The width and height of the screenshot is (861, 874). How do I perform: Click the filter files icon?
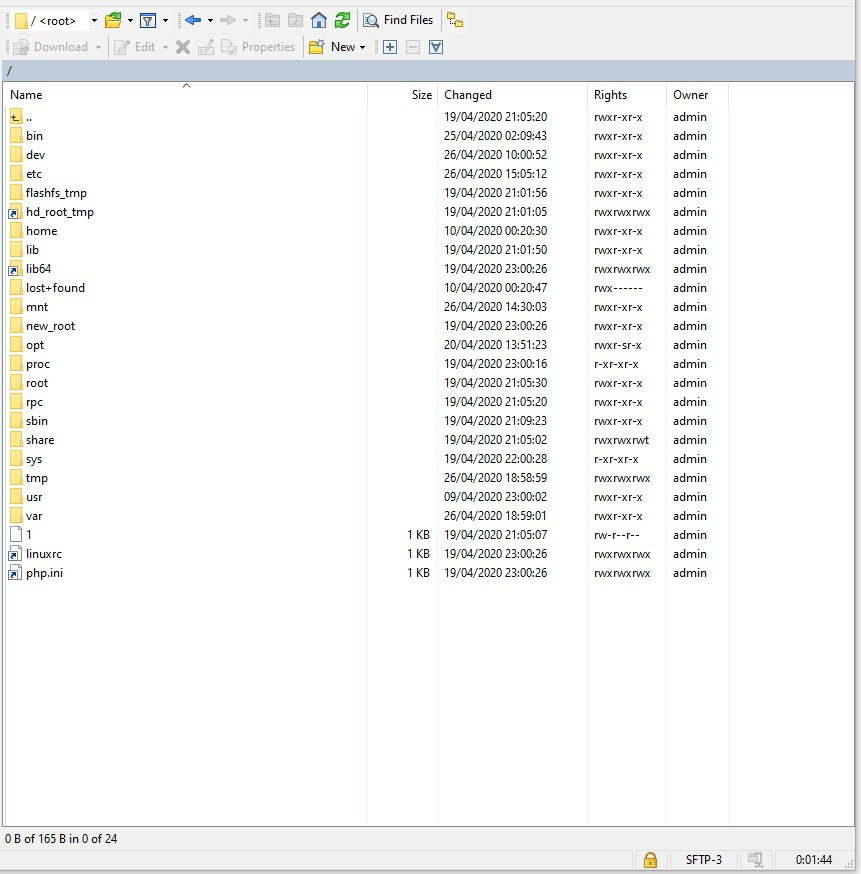[148, 21]
